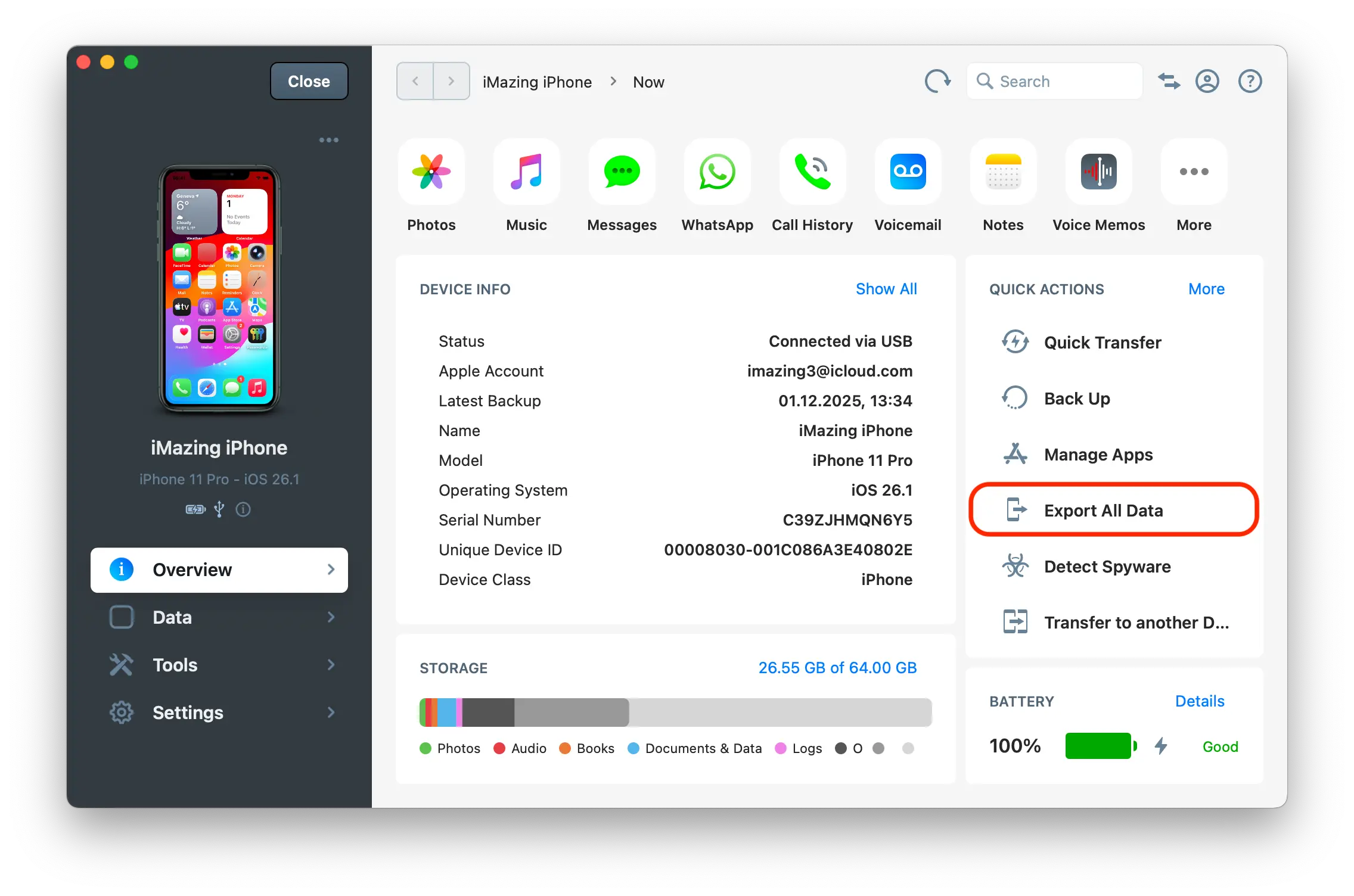1354x896 pixels.
Task: Refresh the device view
Action: coord(937,81)
